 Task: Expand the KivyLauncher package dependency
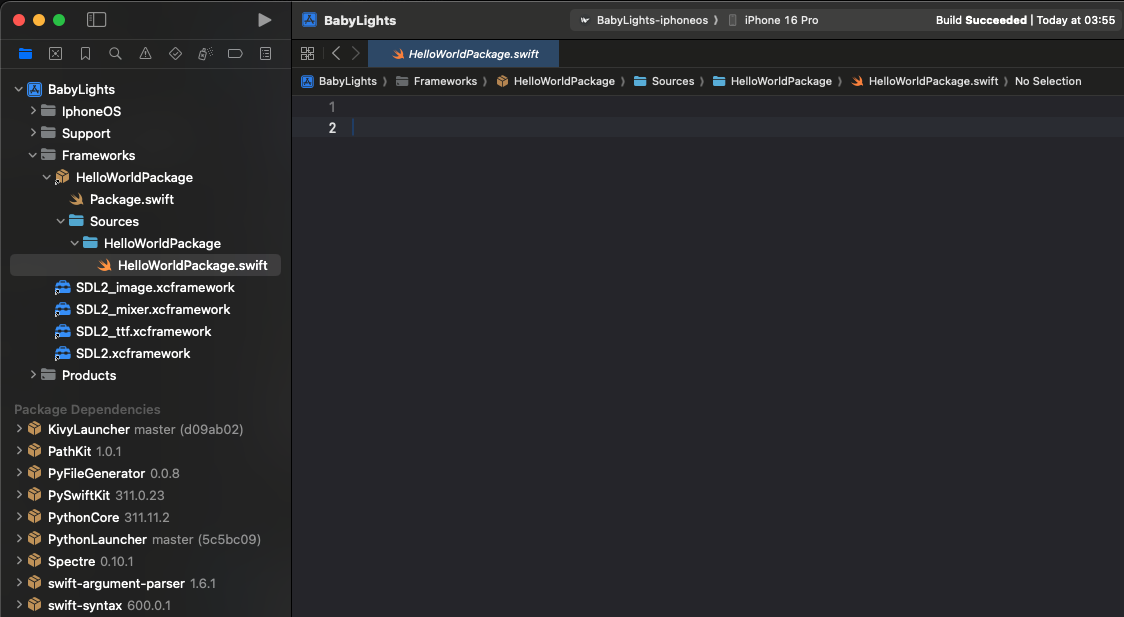point(19,429)
